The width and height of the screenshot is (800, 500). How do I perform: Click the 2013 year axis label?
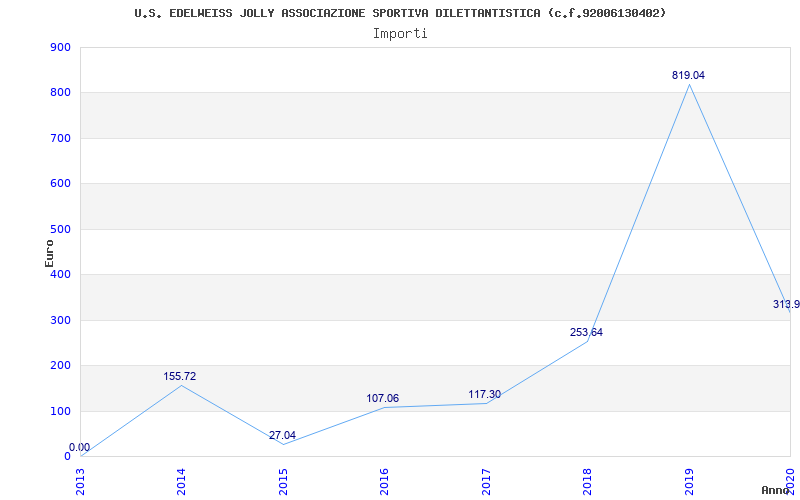pos(81,482)
